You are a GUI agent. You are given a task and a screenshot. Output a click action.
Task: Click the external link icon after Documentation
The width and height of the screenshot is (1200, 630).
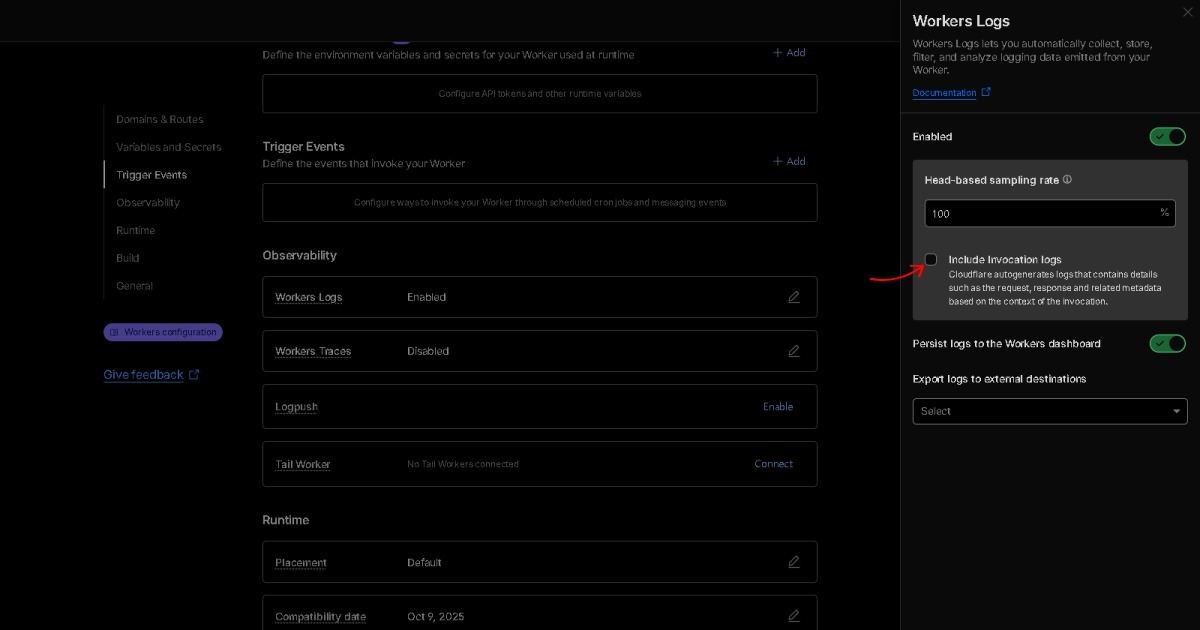coord(986,92)
